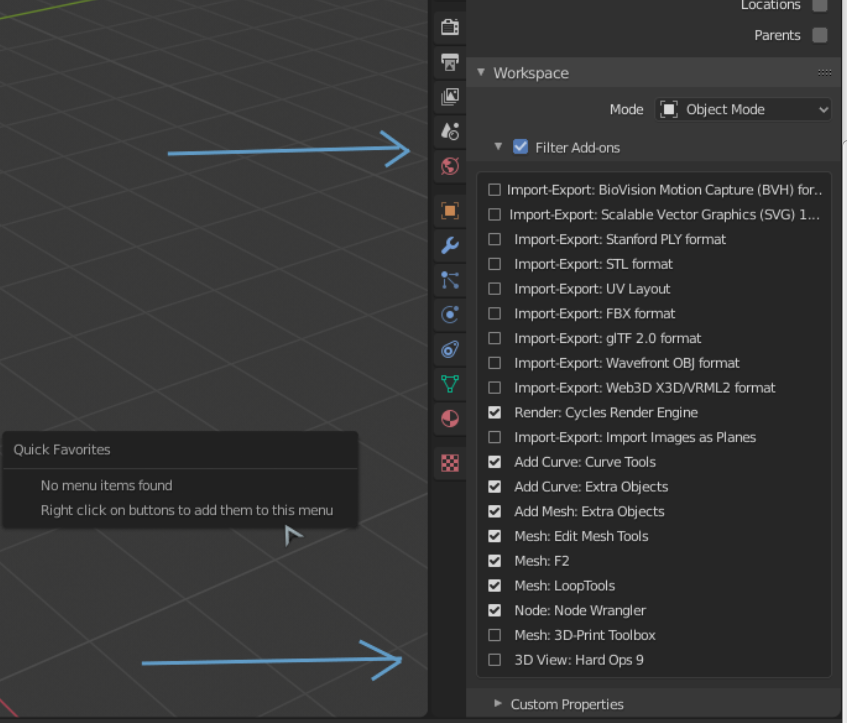Click 'No menu items found' text
The image size is (847, 723).
pos(106,485)
